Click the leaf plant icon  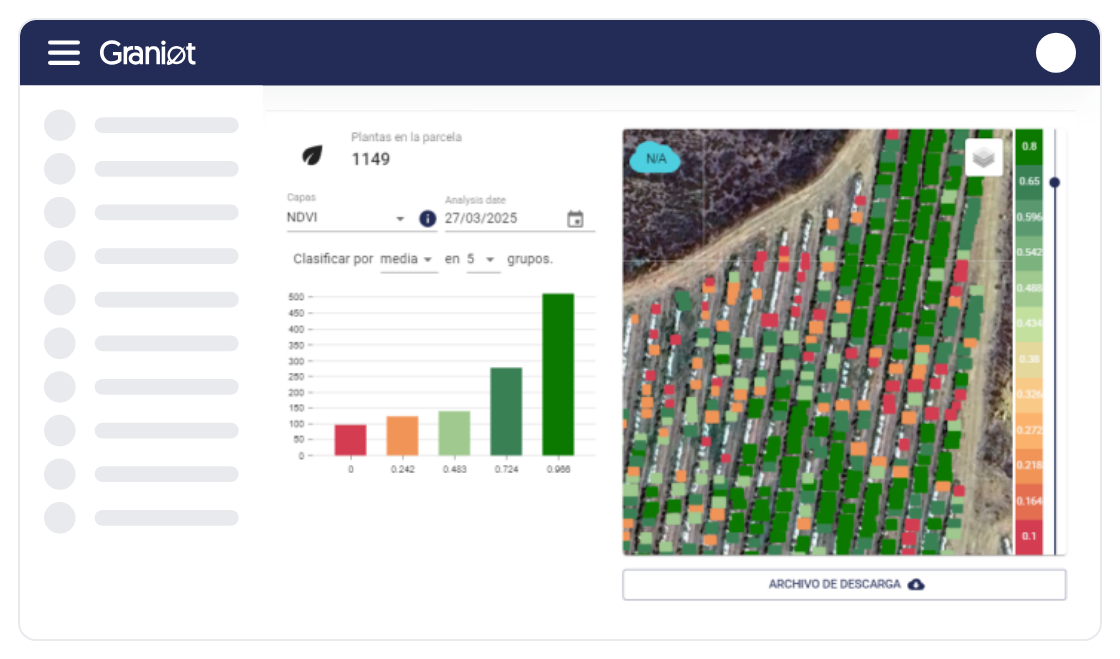[x=313, y=155]
